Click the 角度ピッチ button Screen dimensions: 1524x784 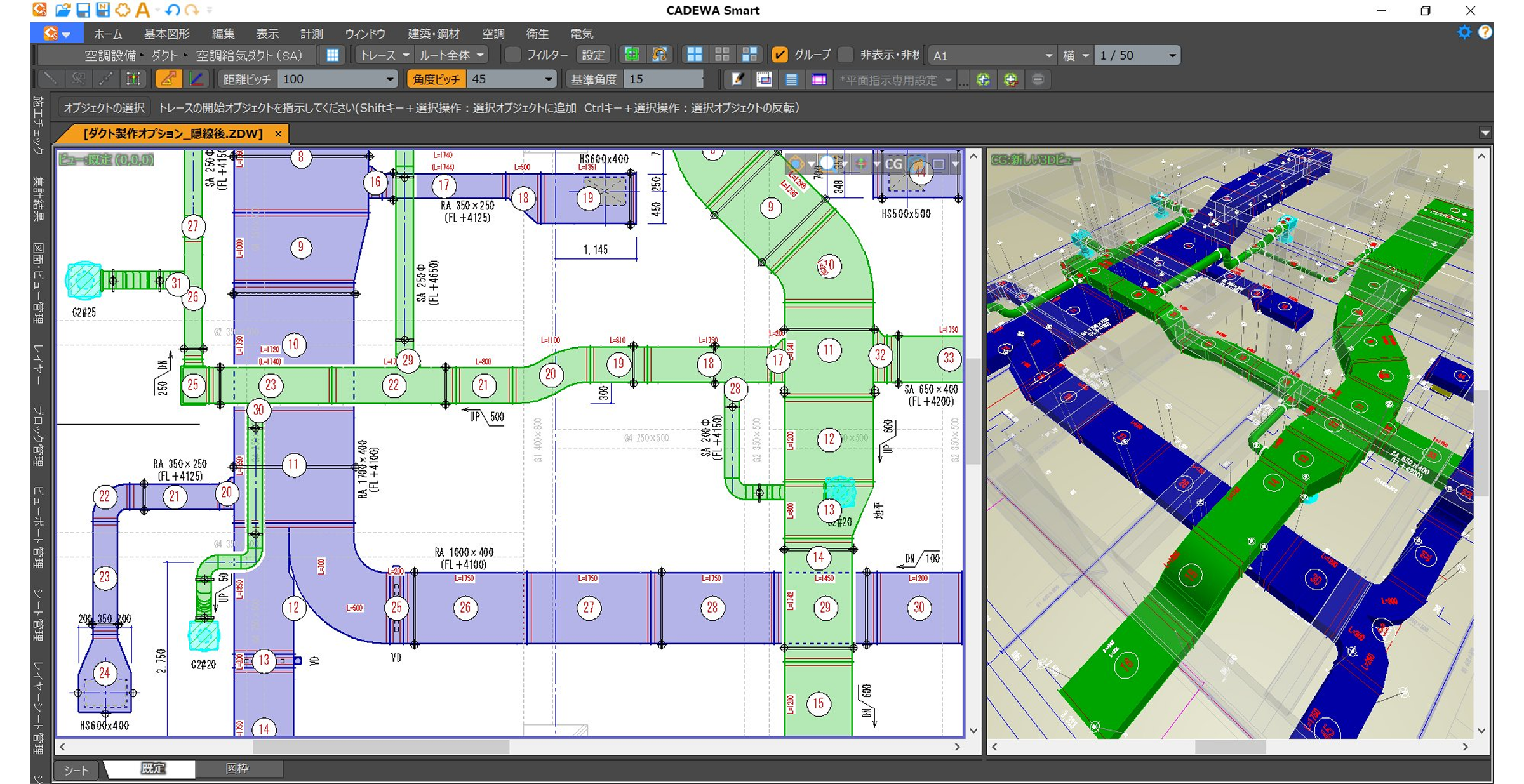436,79
